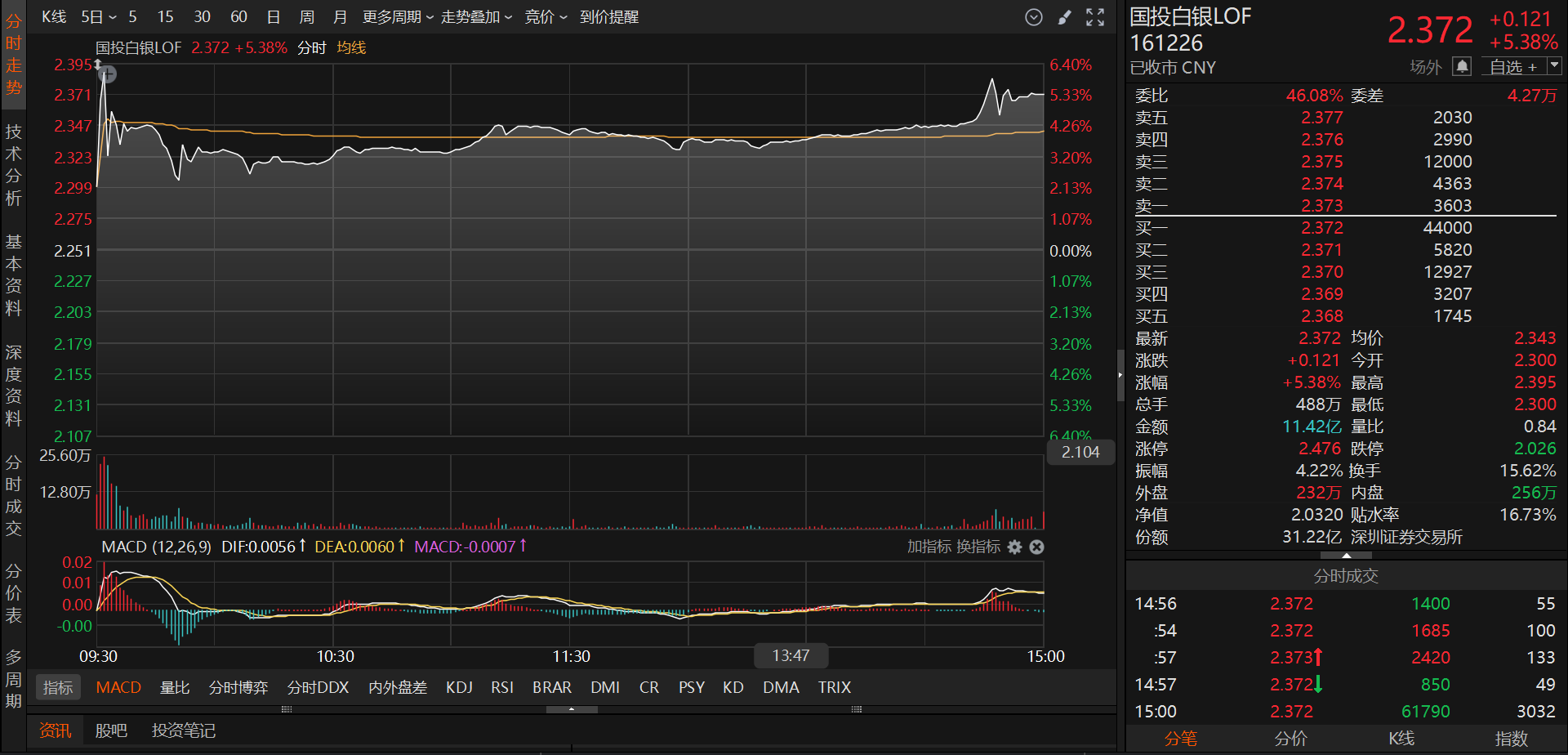Click the fullscreen expand chart icon
This screenshot has width=1568, height=755.
(x=1095, y=17)
